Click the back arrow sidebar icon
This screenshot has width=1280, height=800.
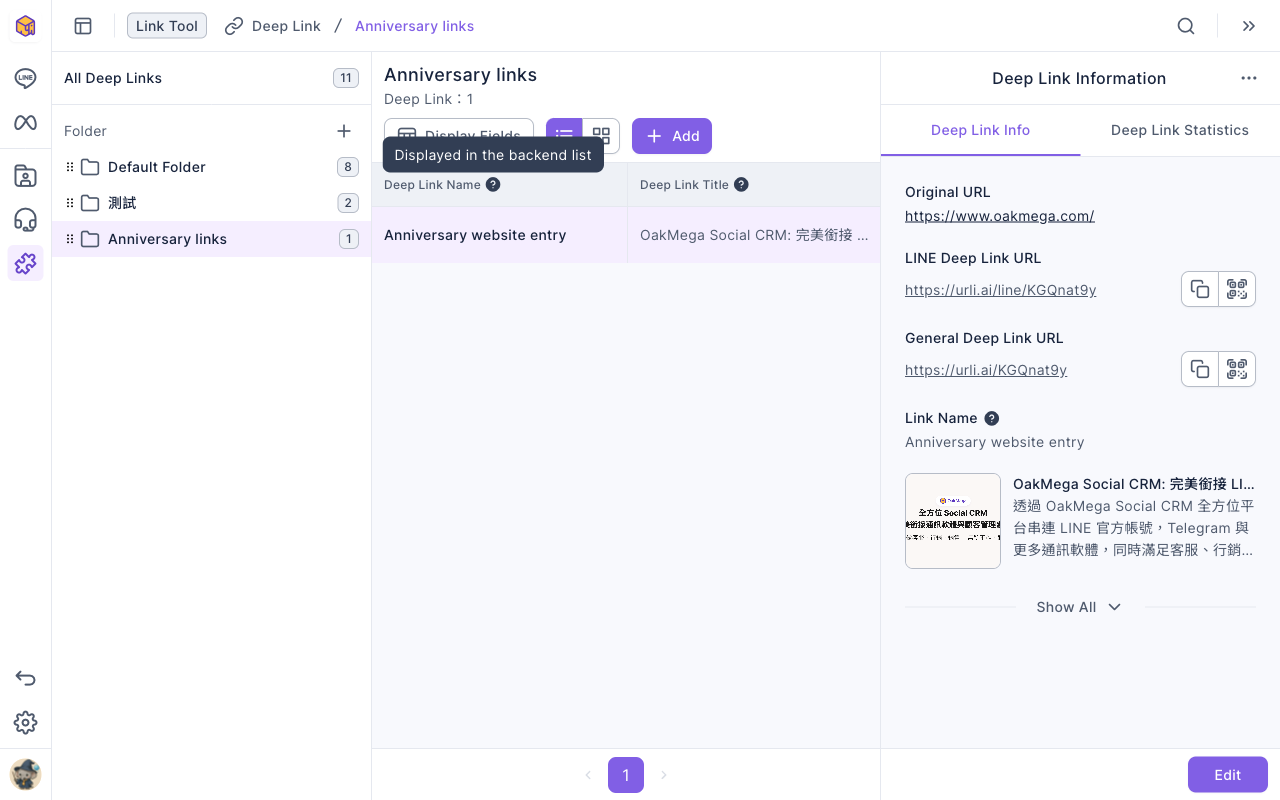point(25,678)
